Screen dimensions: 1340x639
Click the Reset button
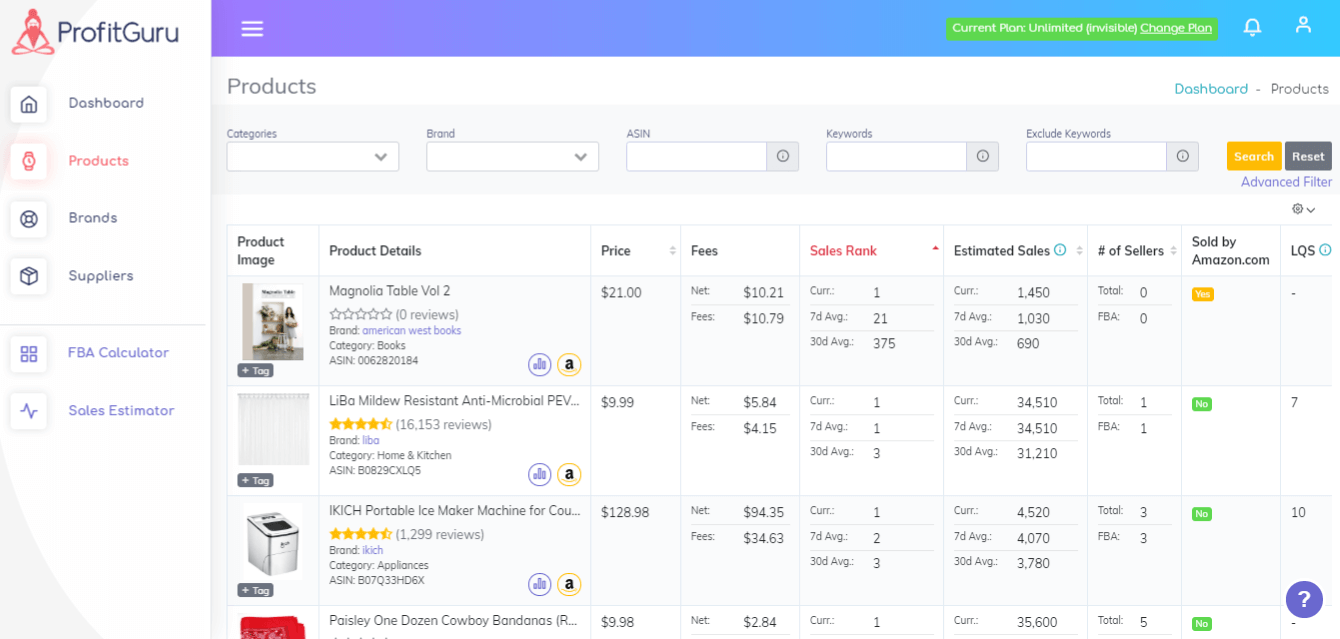pyautogui.click(x=1308, y=156)
